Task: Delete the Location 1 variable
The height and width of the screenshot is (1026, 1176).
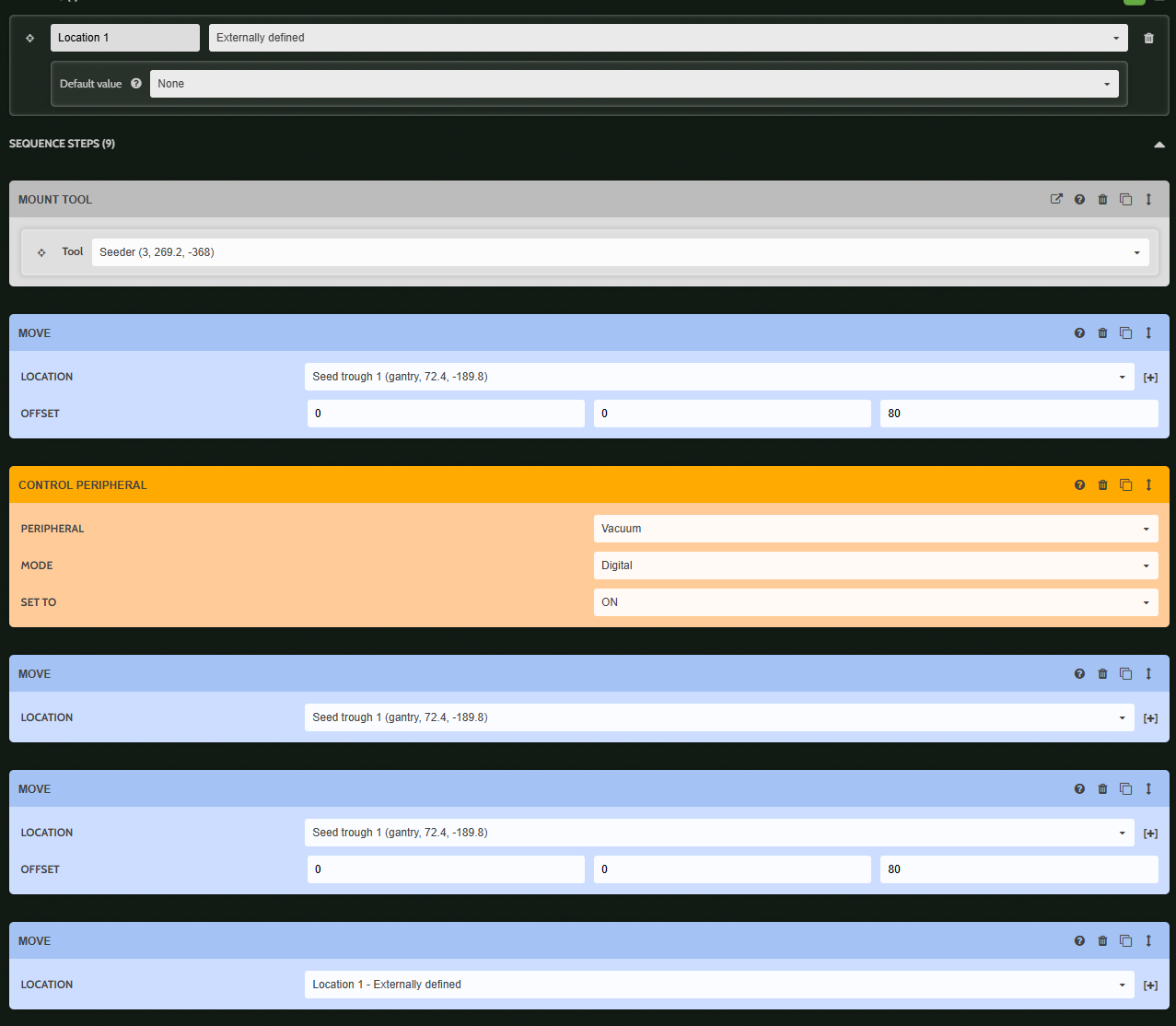Action: click(x=1148, y=38)
